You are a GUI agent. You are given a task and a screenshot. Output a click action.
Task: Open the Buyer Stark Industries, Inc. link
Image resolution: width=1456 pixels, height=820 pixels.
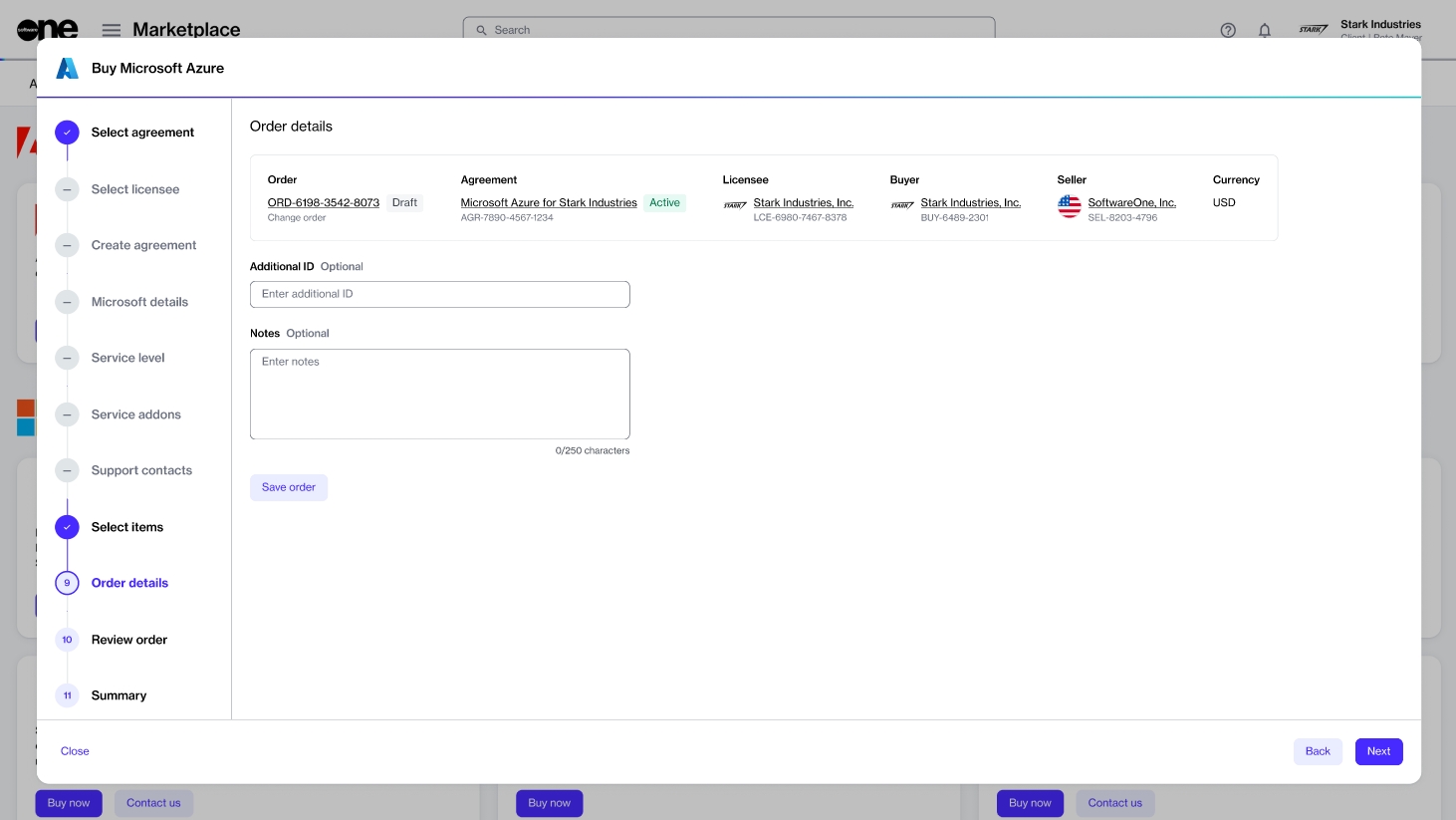970,202
